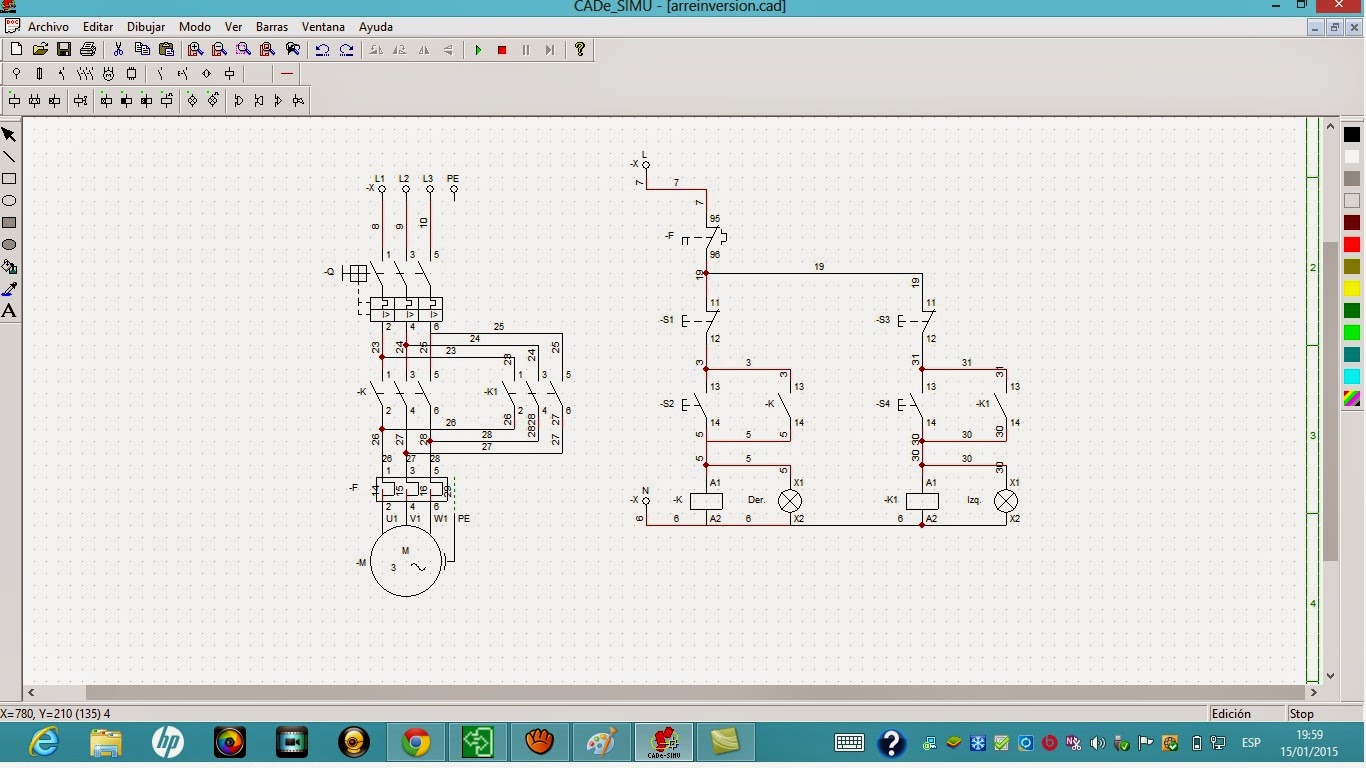The image size is (1366, 768).
Task: Switch to CADe-SIMU taskbar button
Action: pos(664,743)
